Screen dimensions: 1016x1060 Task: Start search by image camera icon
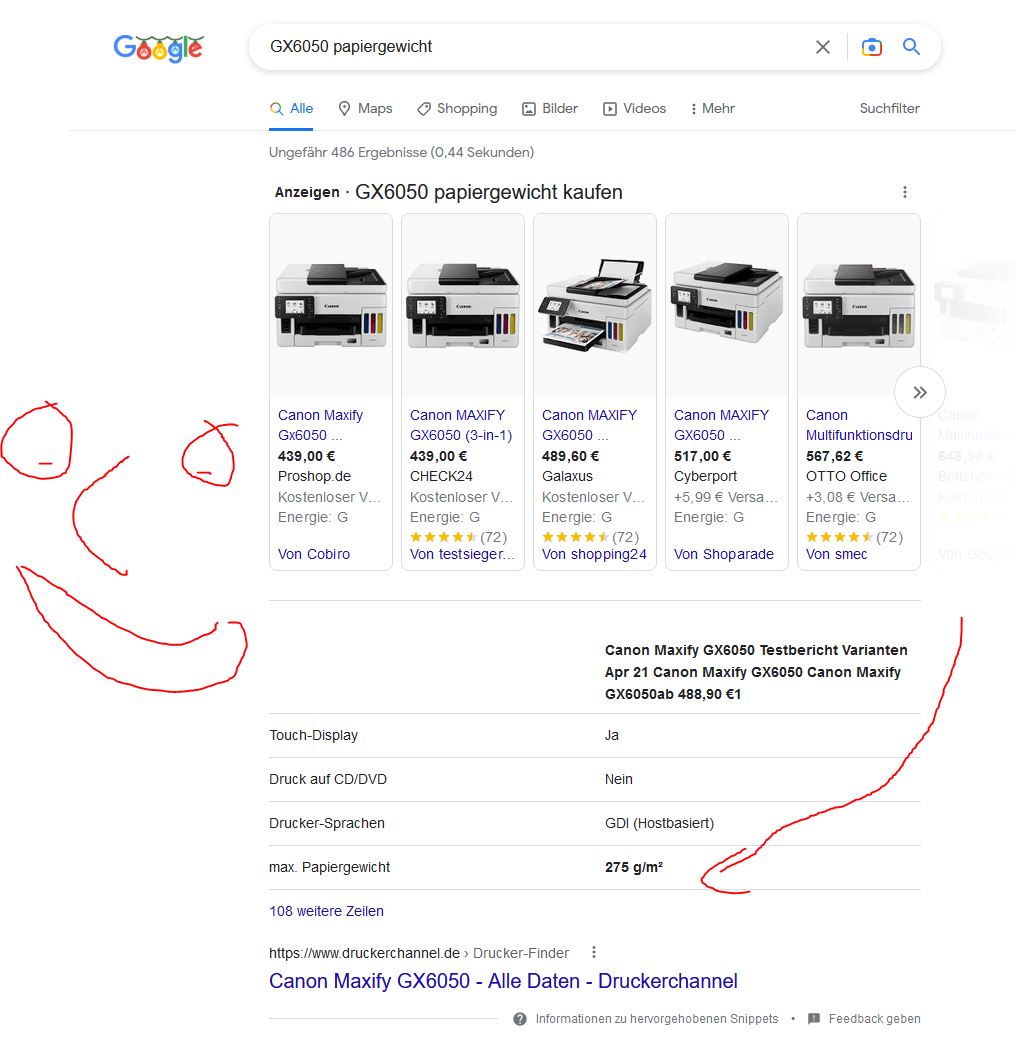[871, 47]
